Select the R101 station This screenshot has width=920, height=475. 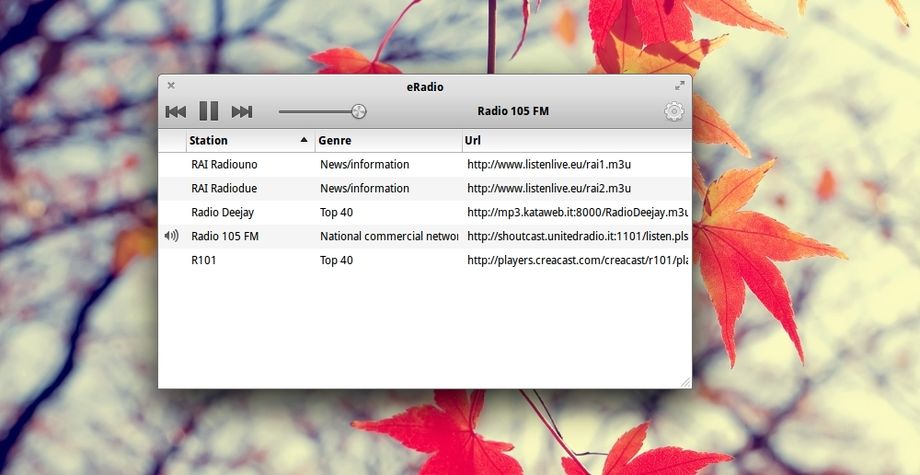tap(204, 260)
